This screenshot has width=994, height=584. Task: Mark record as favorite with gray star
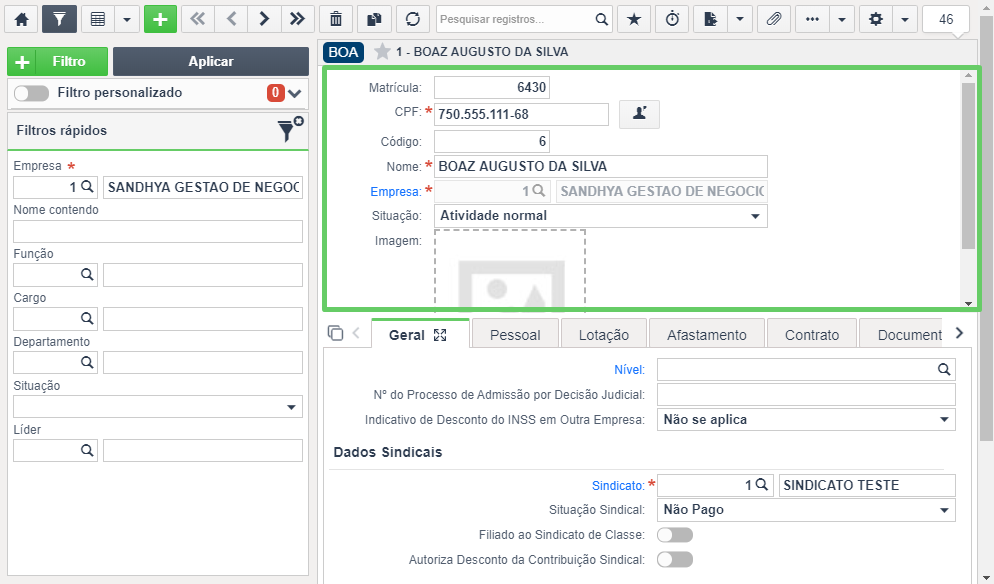click(382, 51)
